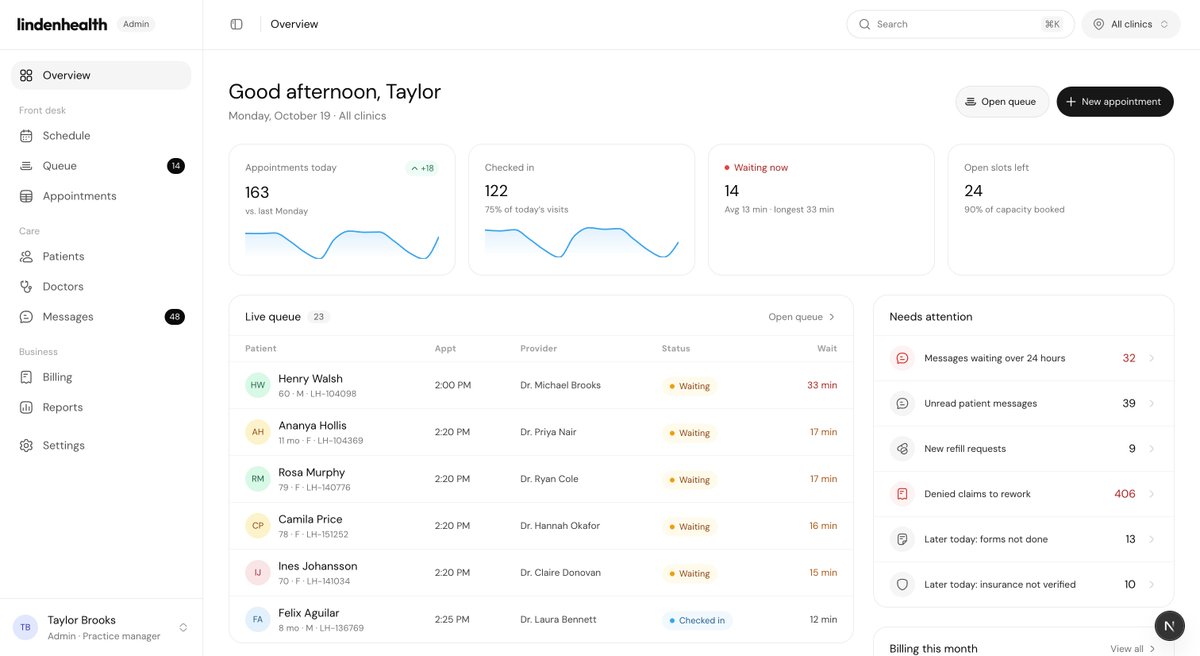
Task: Open the Overview grid icon in sidebar
Action: pos(26,75)
